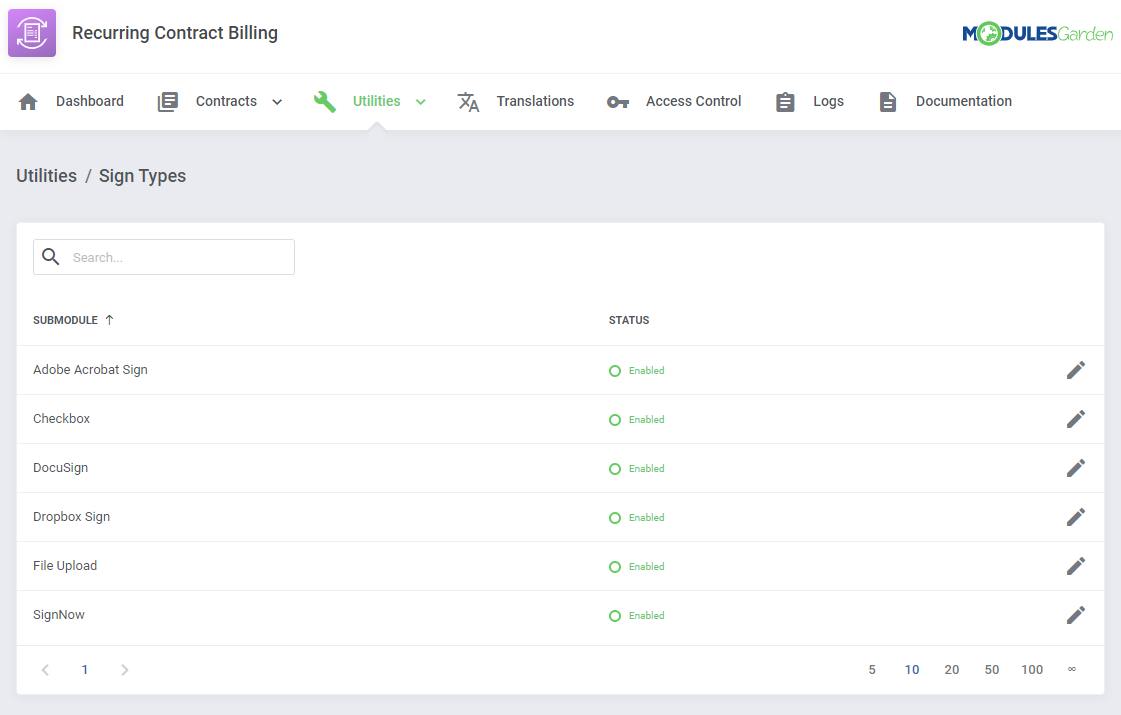Toggle the SUBMODULE sort arrow
This screenshot has height=715, width=1121.
(x=109, y=320)
